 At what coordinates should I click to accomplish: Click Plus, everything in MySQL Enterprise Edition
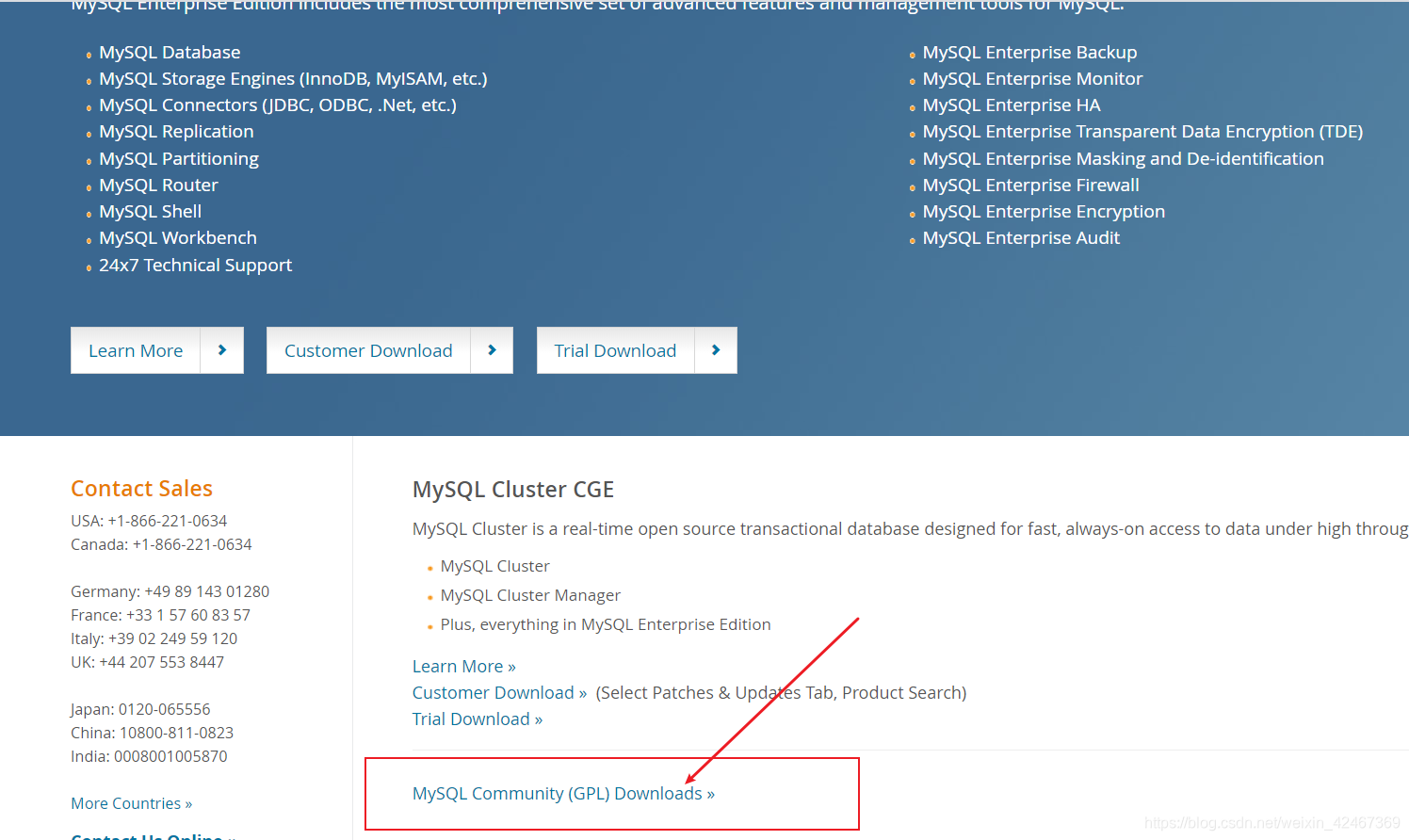(606, 624)
